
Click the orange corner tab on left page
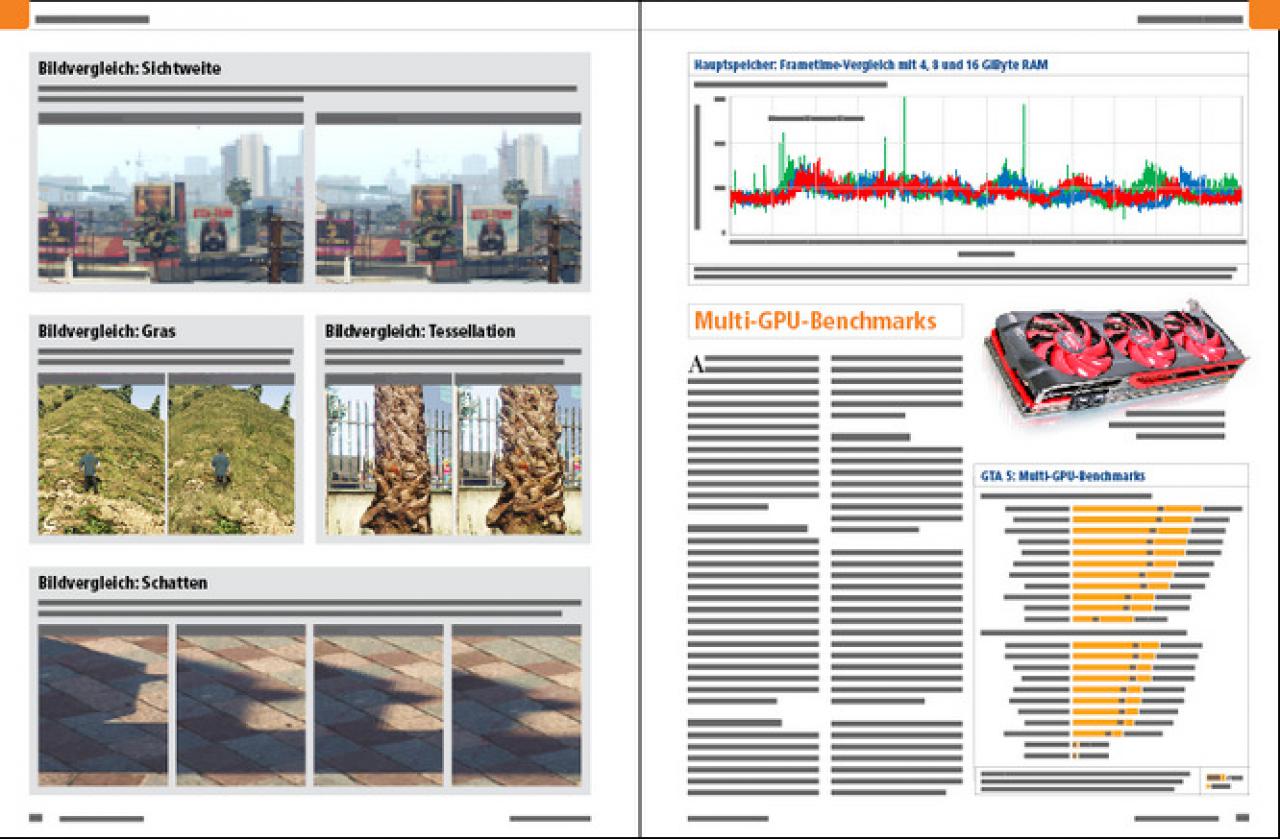coord(14,14)
